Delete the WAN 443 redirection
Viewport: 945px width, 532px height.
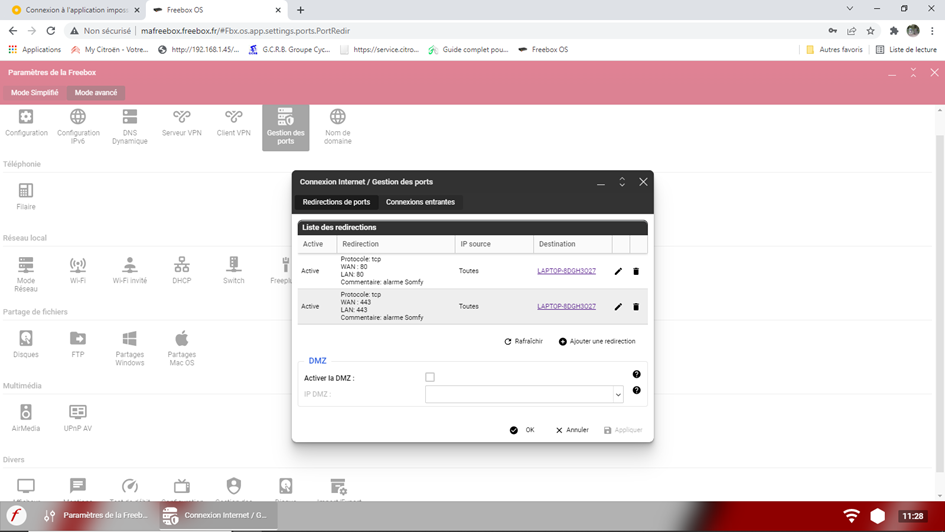[x=636, y=307]
